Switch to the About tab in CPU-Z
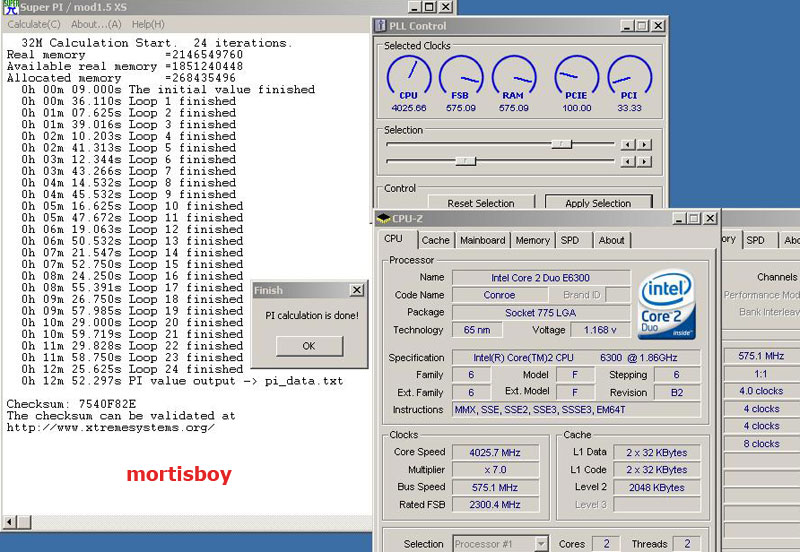800x552 pixels. point(611,240)
